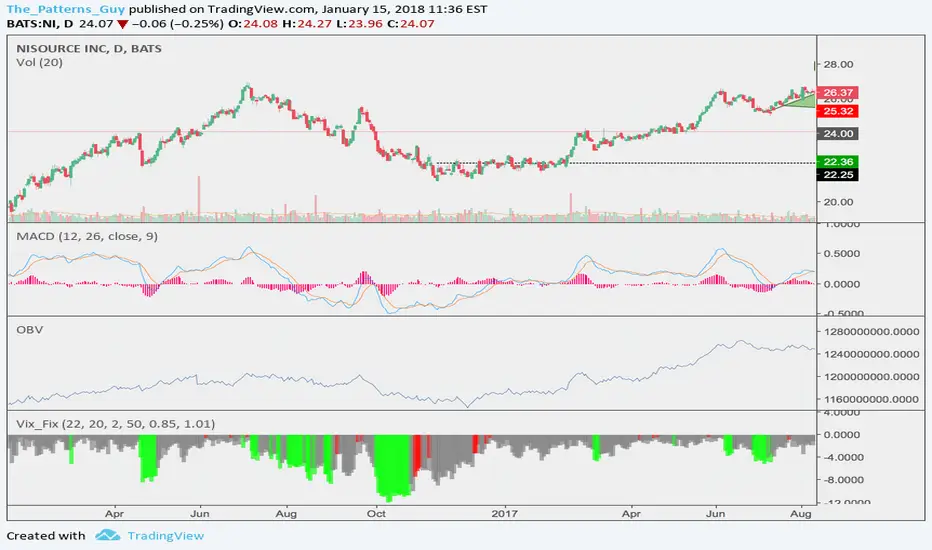Click the 1280000000.0000 OBV axis value

coord(871,332)
